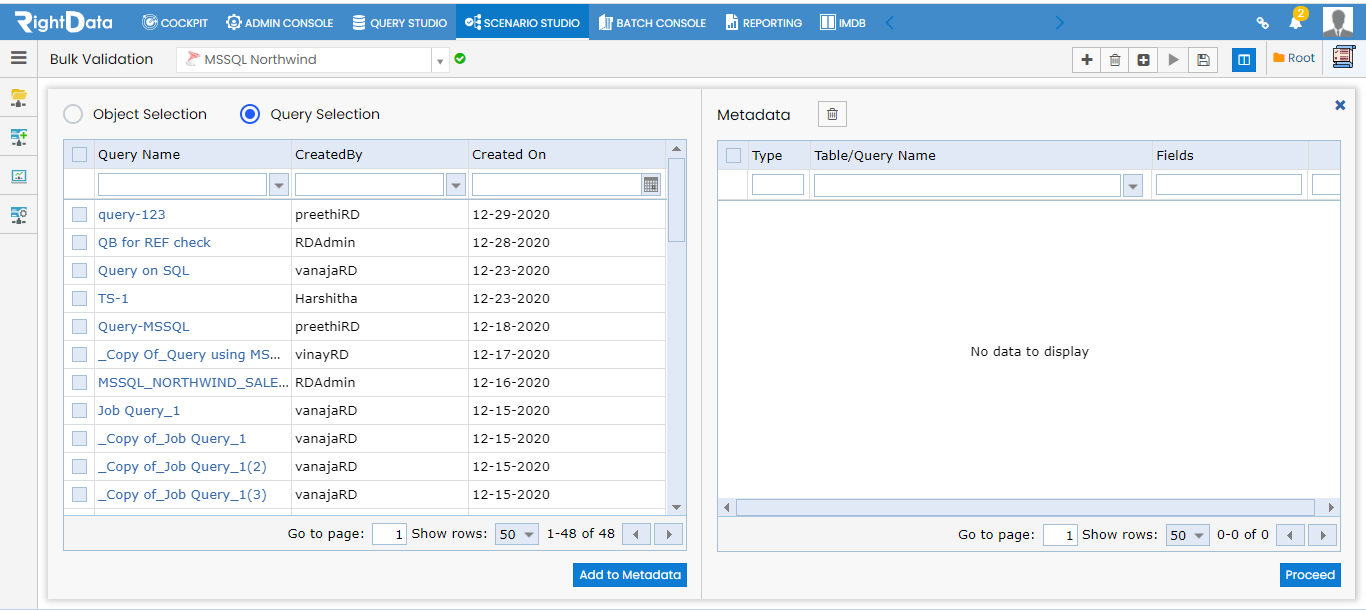Click the calendar icon in Created On filter
This screenshot has width=1366, height=610.
(651, 184)
